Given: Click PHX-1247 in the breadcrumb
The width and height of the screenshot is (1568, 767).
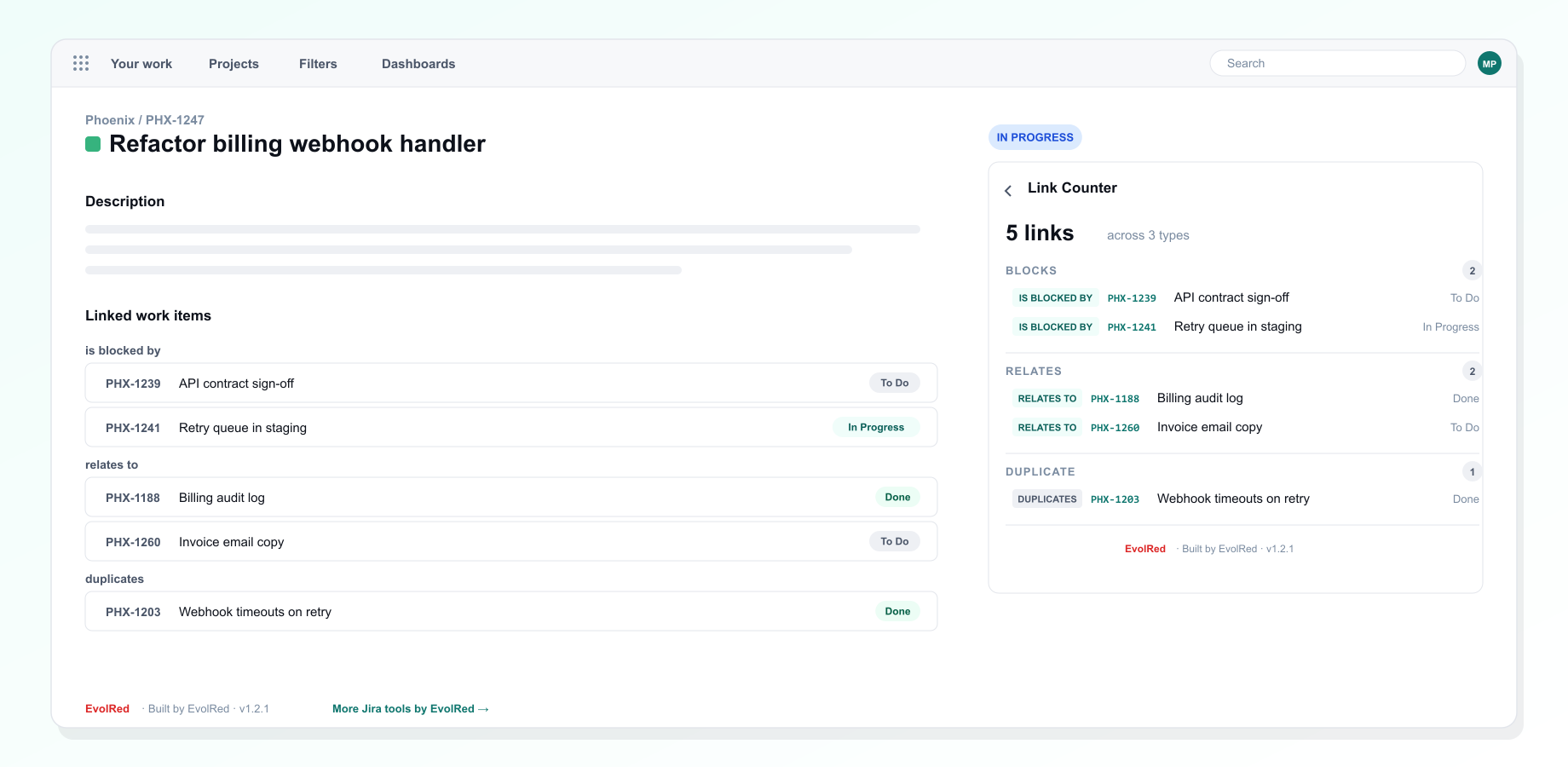Looking at the screenshot, I should (x=175, y=120).
